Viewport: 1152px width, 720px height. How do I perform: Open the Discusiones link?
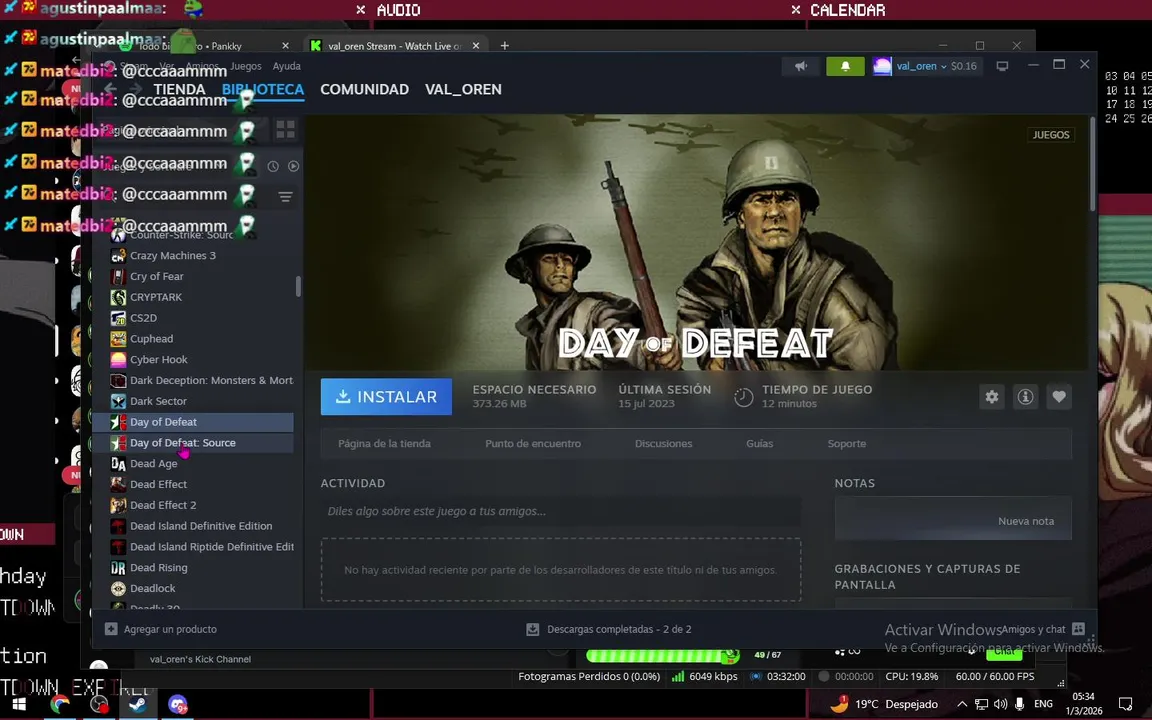click(x=663, y=444)
